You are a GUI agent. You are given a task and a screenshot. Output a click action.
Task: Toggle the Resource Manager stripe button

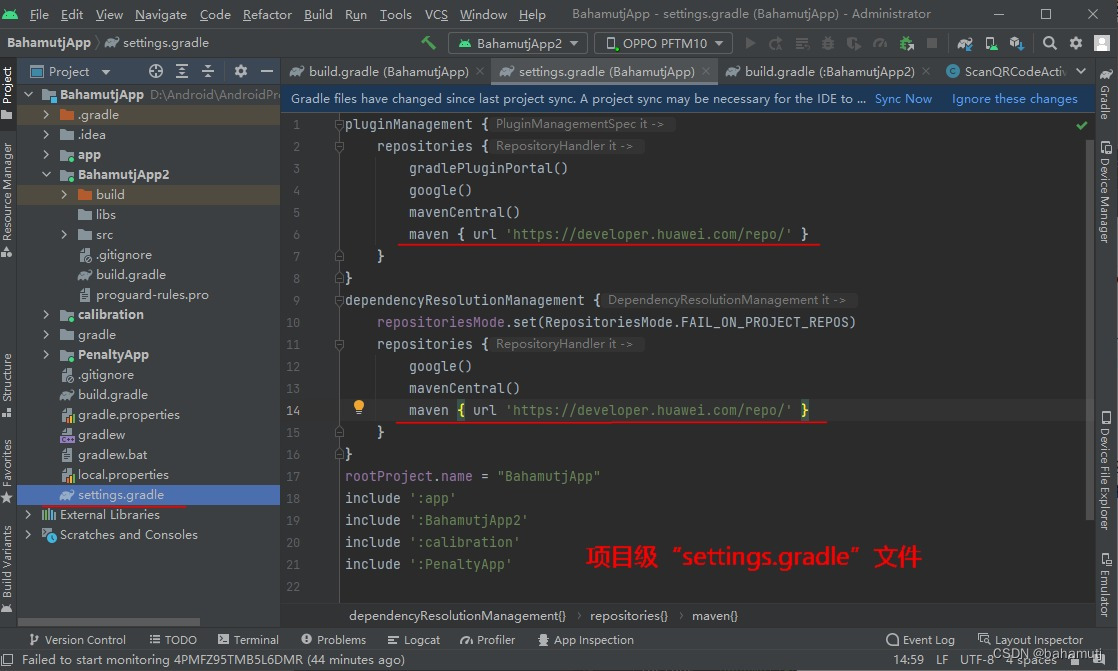click(7, 200)
